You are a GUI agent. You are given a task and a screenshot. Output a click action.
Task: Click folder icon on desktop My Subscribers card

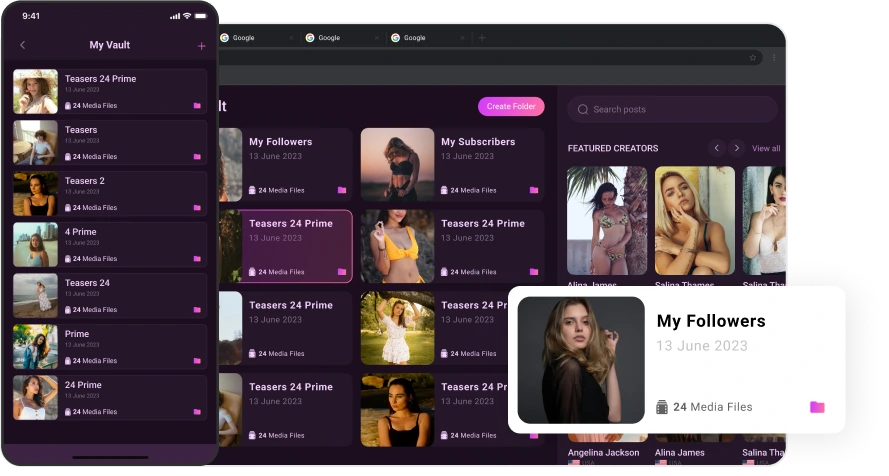coord(534,190)
